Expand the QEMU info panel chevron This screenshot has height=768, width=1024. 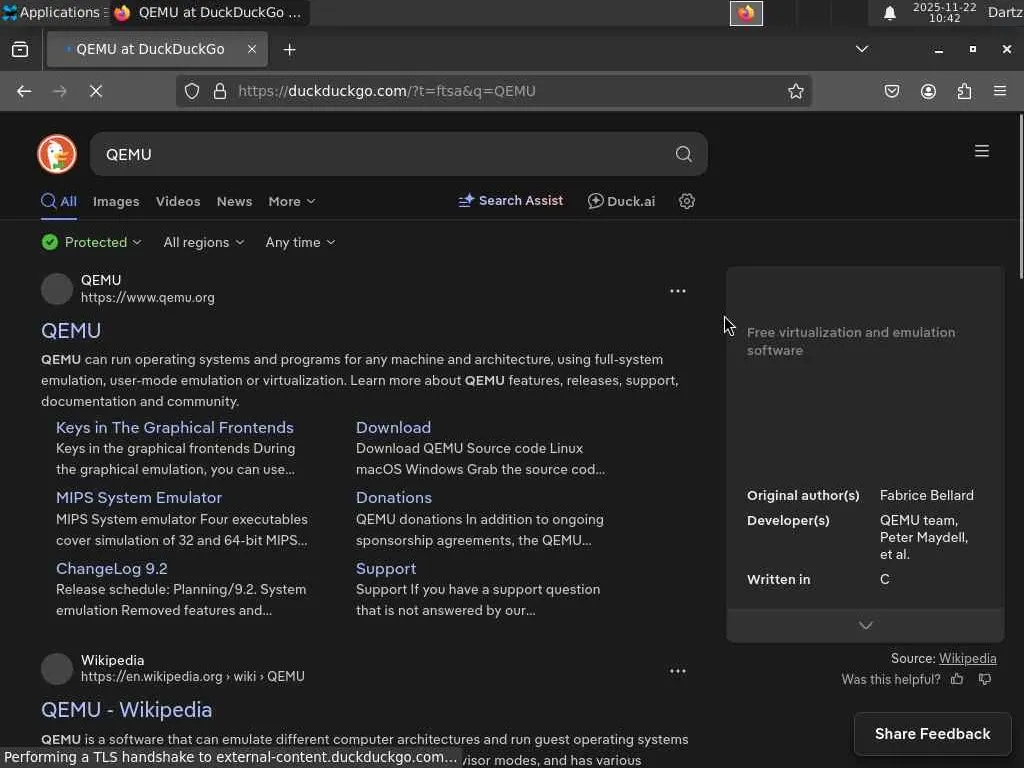pos(865,625)
